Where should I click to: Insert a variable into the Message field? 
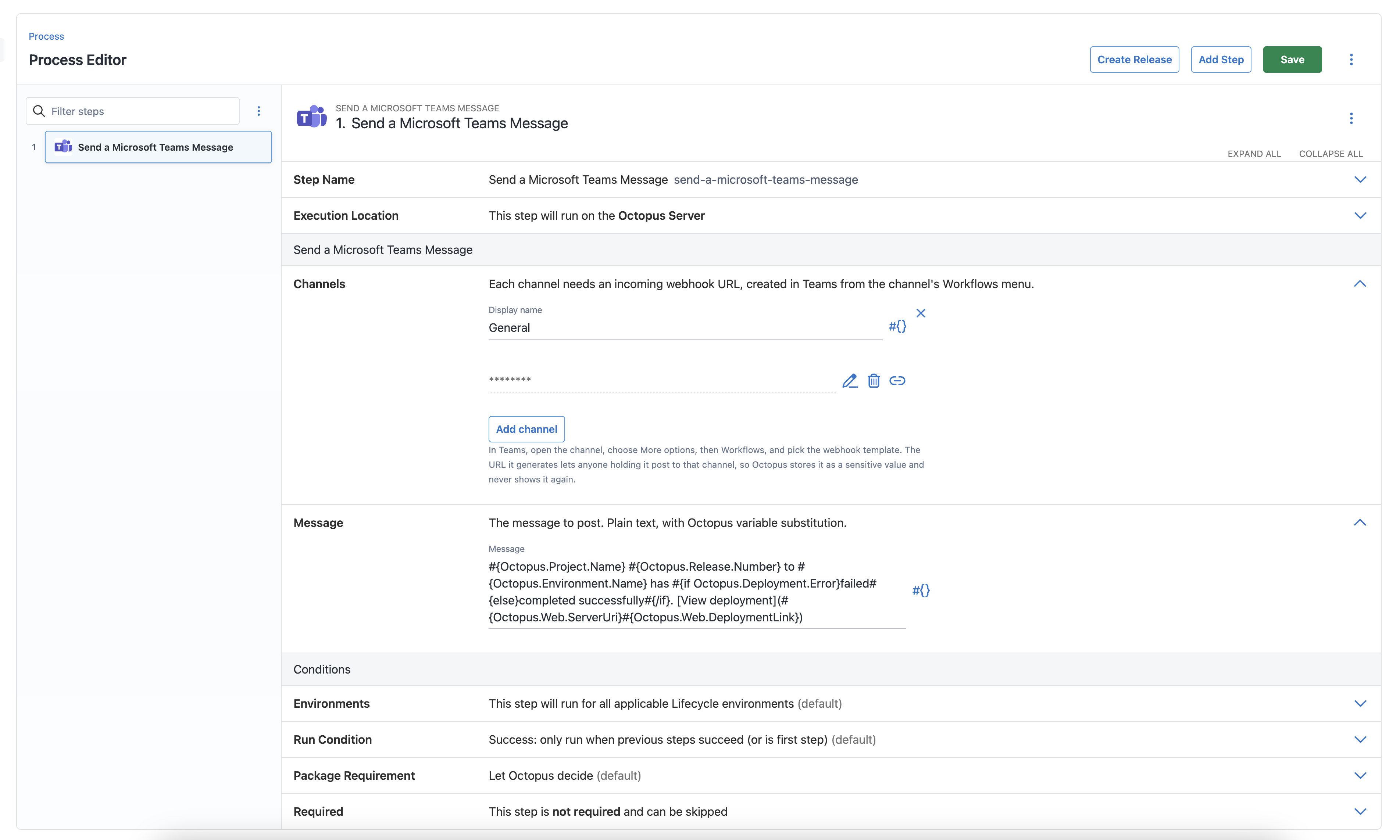point(921,590)
